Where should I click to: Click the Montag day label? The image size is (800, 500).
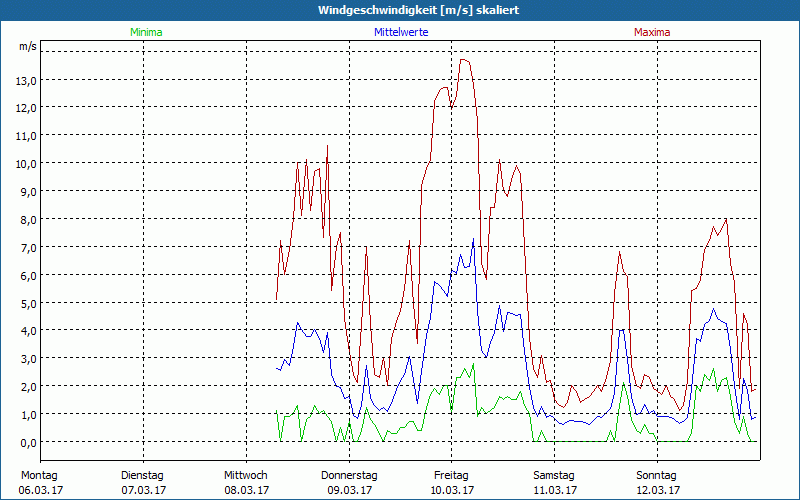click(39, 476)
